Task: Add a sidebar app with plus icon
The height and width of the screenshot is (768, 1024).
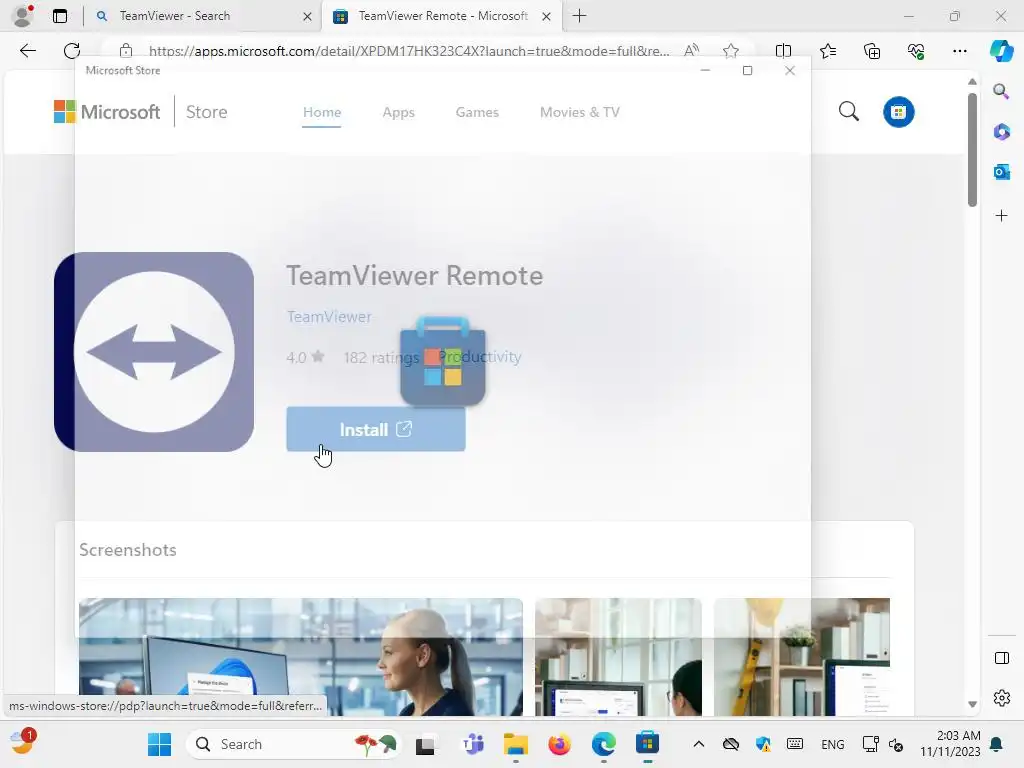Action: [x=1001, y=216]
